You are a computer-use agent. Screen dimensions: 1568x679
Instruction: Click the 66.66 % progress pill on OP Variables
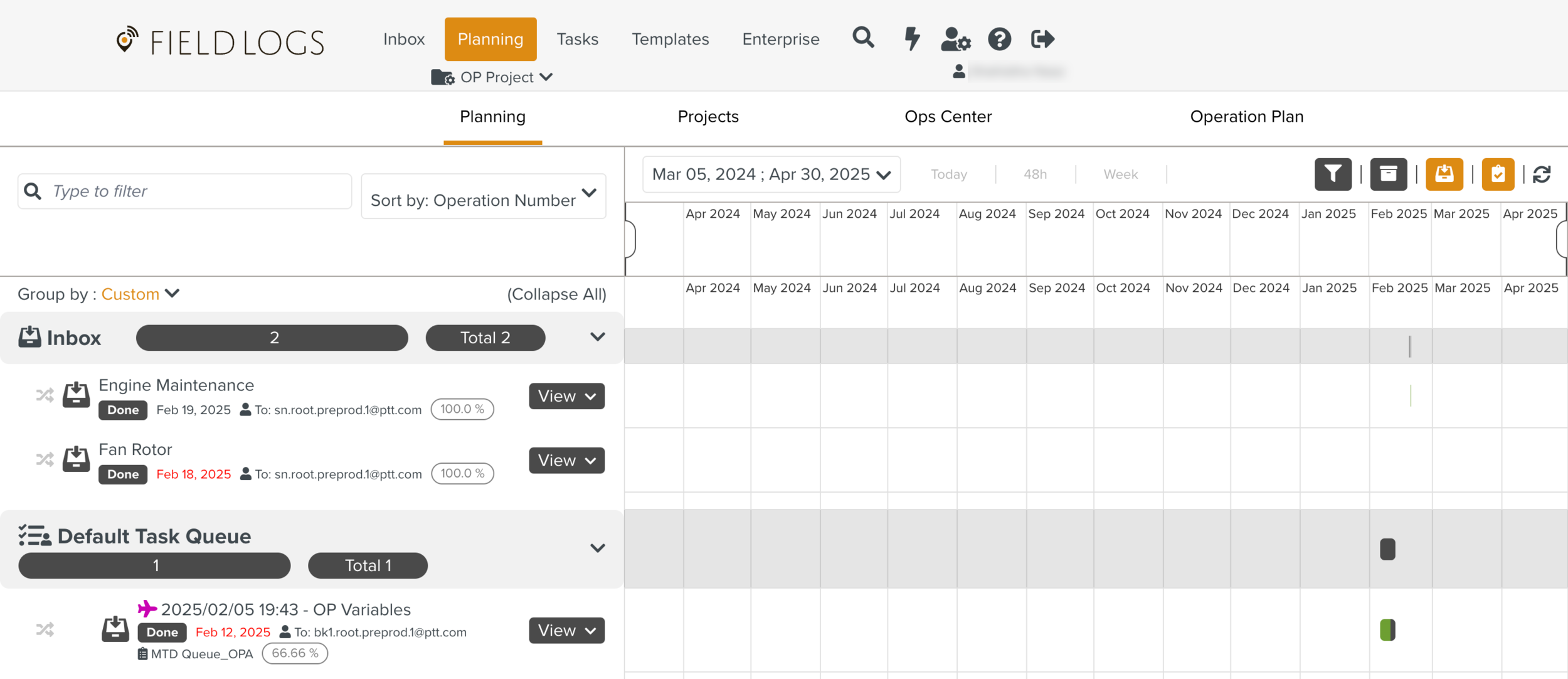[295, 653]
